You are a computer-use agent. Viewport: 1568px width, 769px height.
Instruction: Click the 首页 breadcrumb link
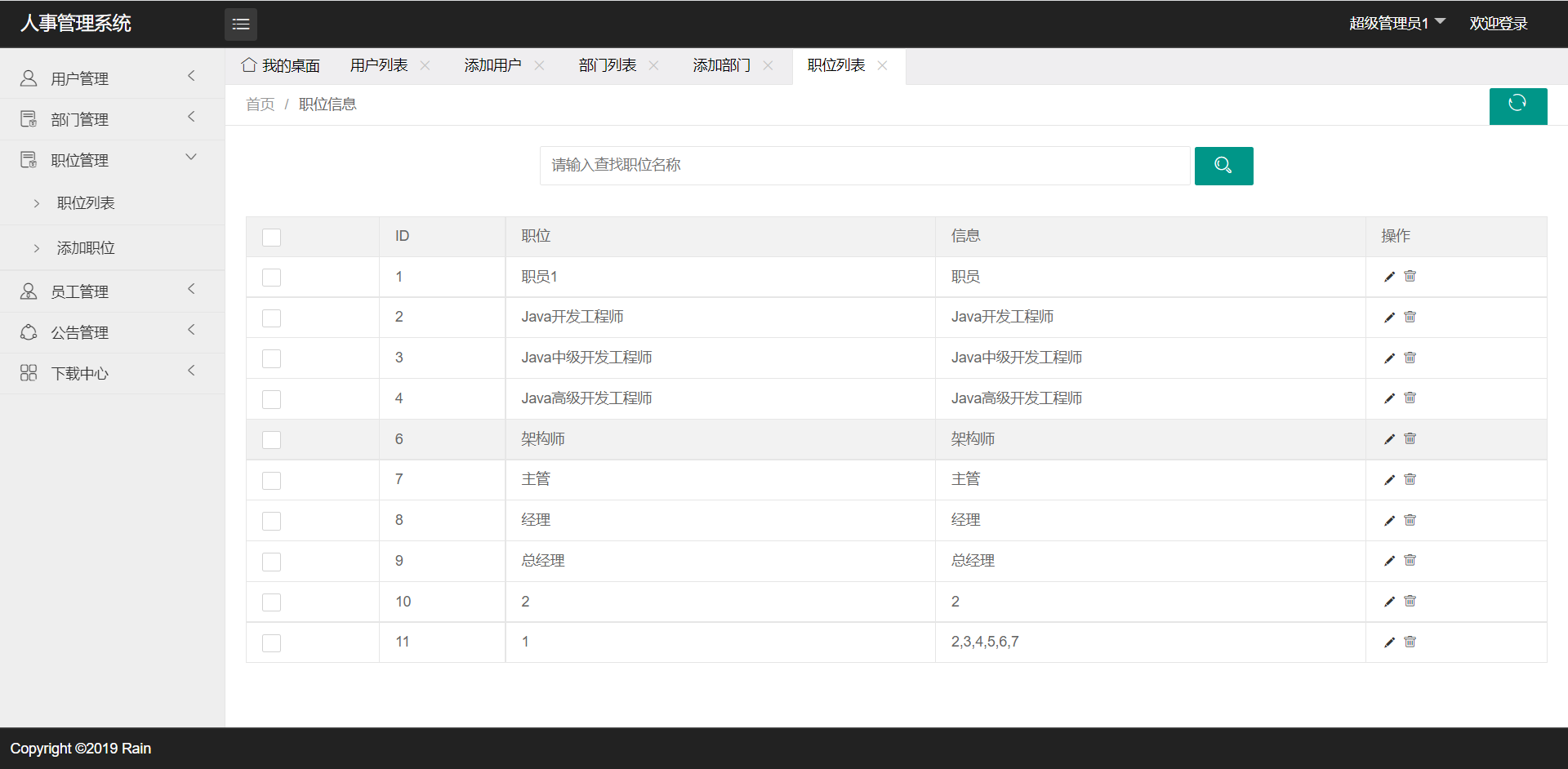[x=260, y=104]
